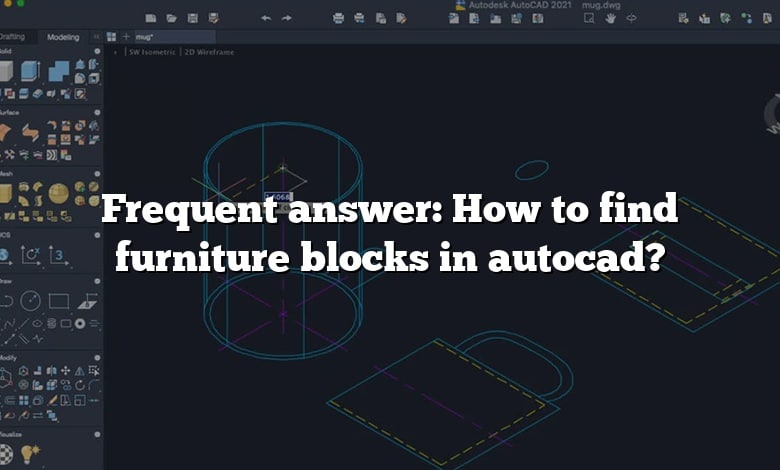Collapse the Visualize panel section
Image resolution: width=780 pixels, height=470 pixels.
coord(97,434)
